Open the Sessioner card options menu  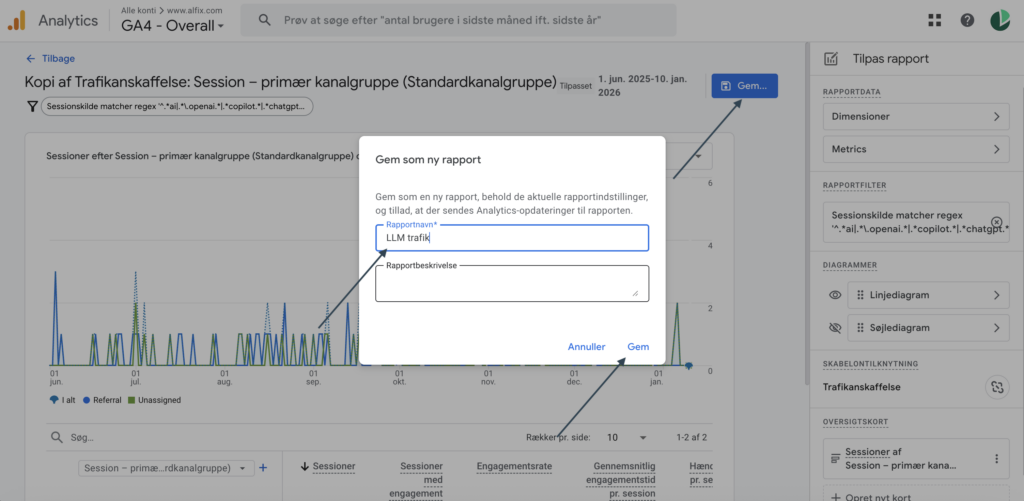coord(996,459)
